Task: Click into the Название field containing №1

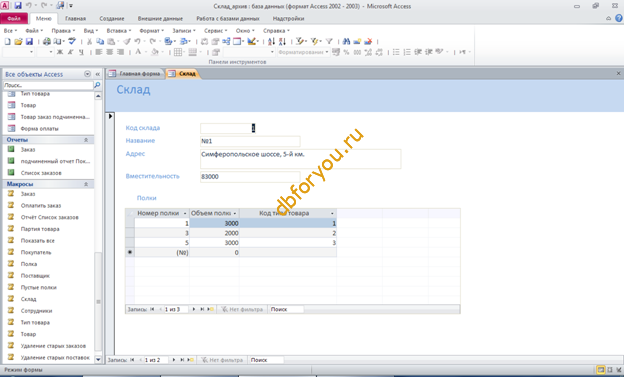Action: [x=250, y=141]
